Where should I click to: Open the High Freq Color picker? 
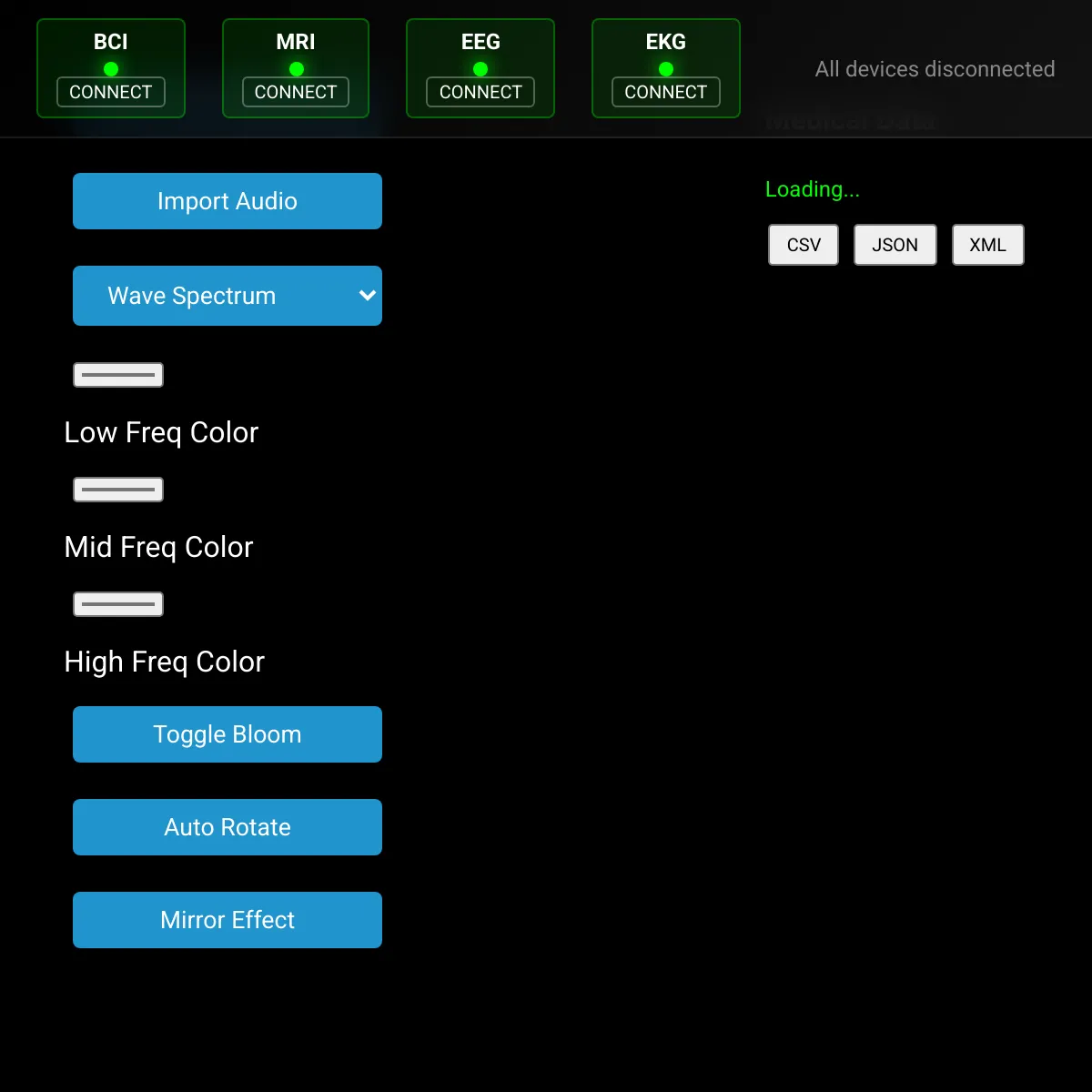tap(118, 604)
